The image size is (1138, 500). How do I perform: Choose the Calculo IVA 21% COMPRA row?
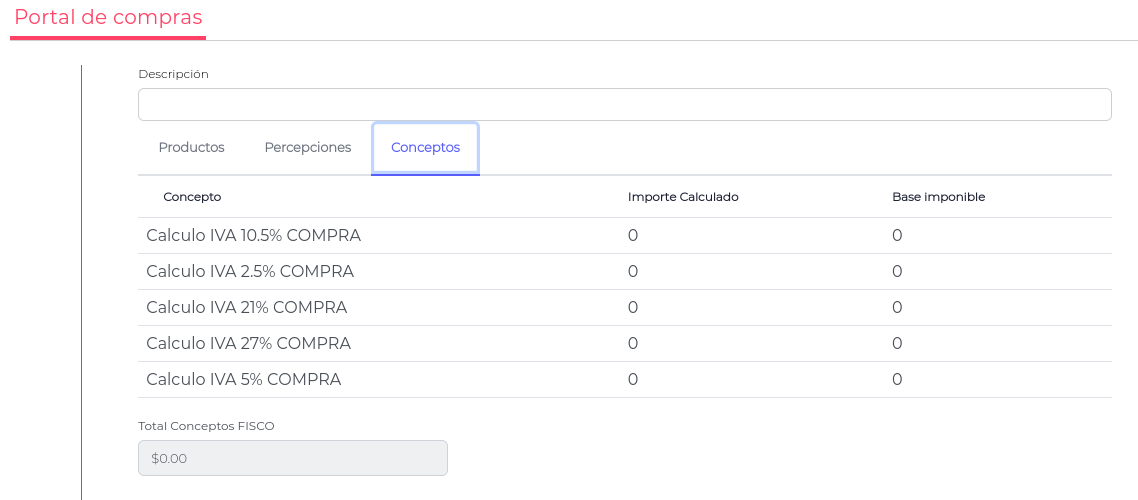tap(246, 308)
